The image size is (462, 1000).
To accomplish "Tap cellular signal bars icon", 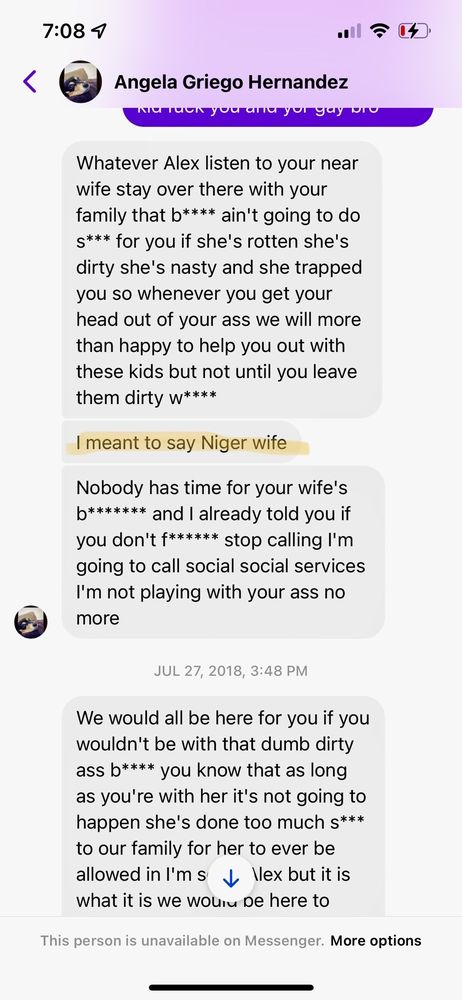I will pyautogui.click(x=349, y=31).
